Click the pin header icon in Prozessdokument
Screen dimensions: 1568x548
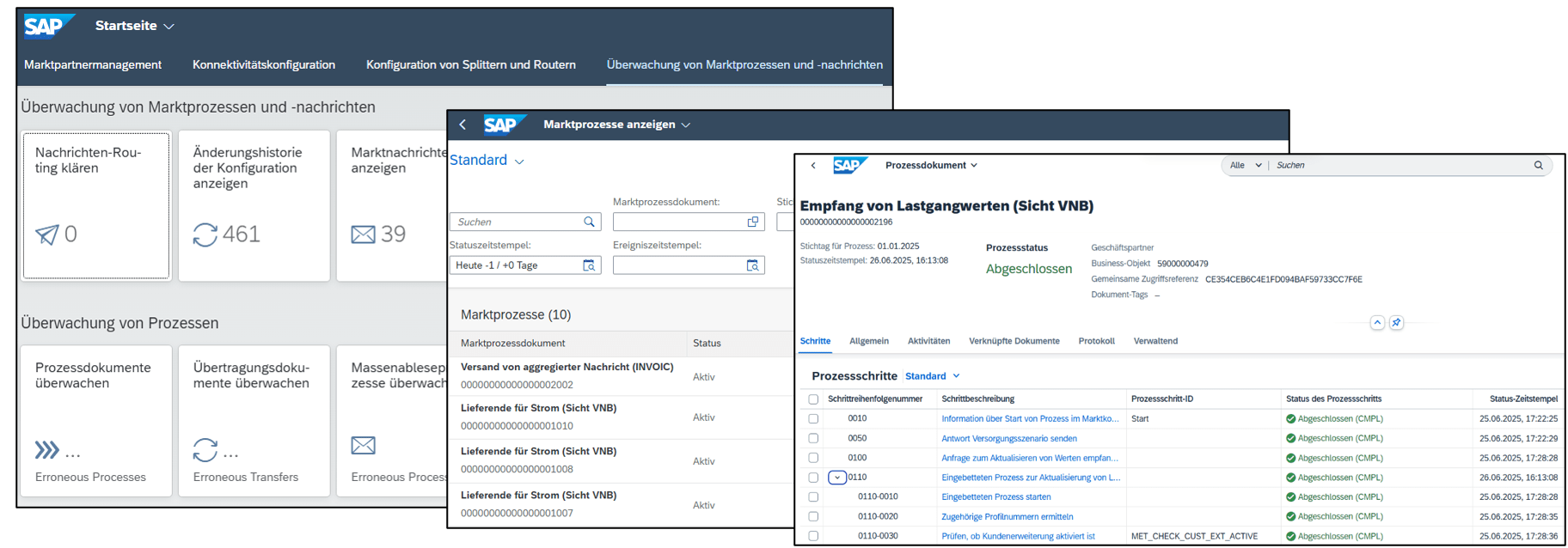1396,323
